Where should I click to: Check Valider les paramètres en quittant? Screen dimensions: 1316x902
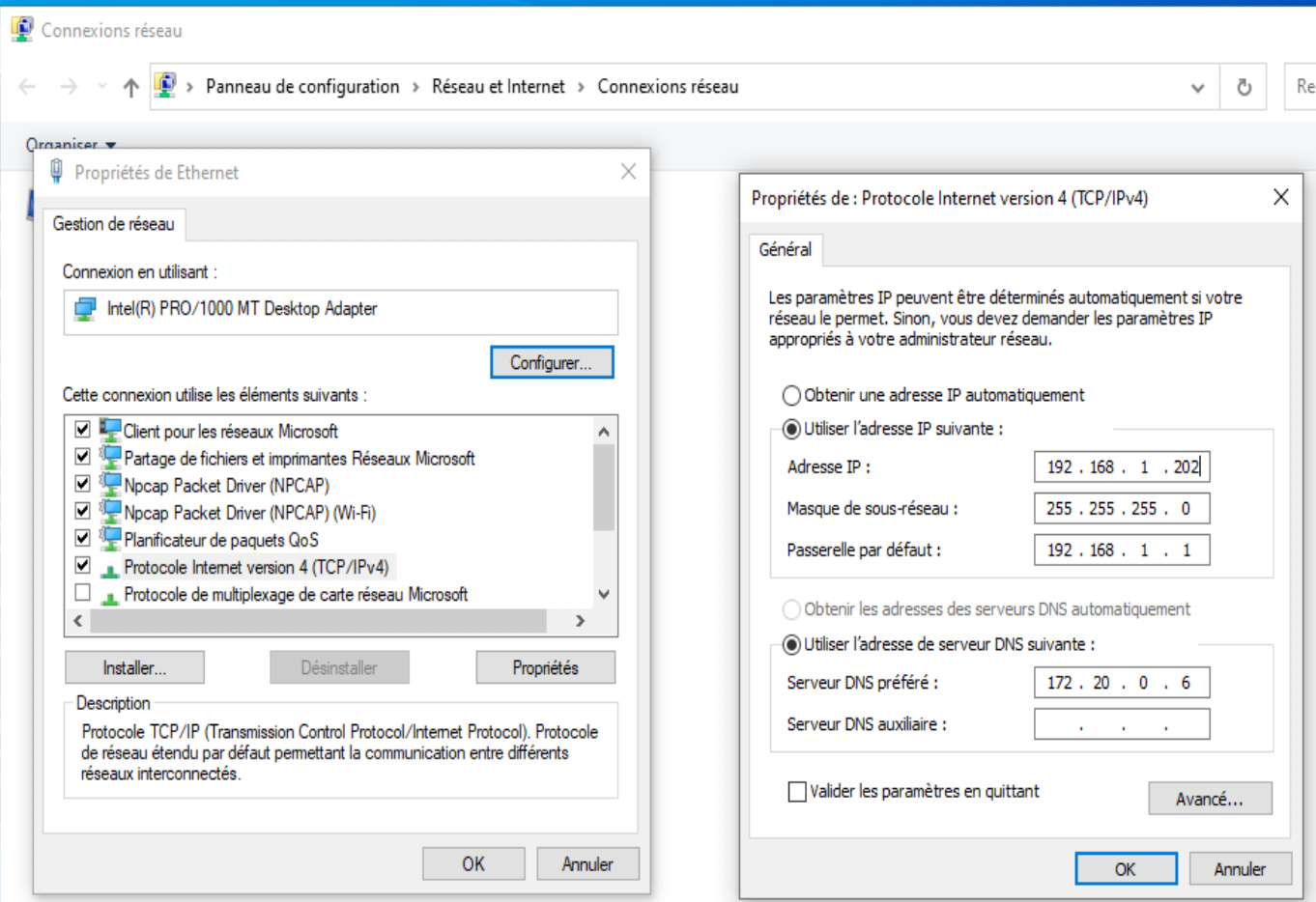[x=798, y=790]
